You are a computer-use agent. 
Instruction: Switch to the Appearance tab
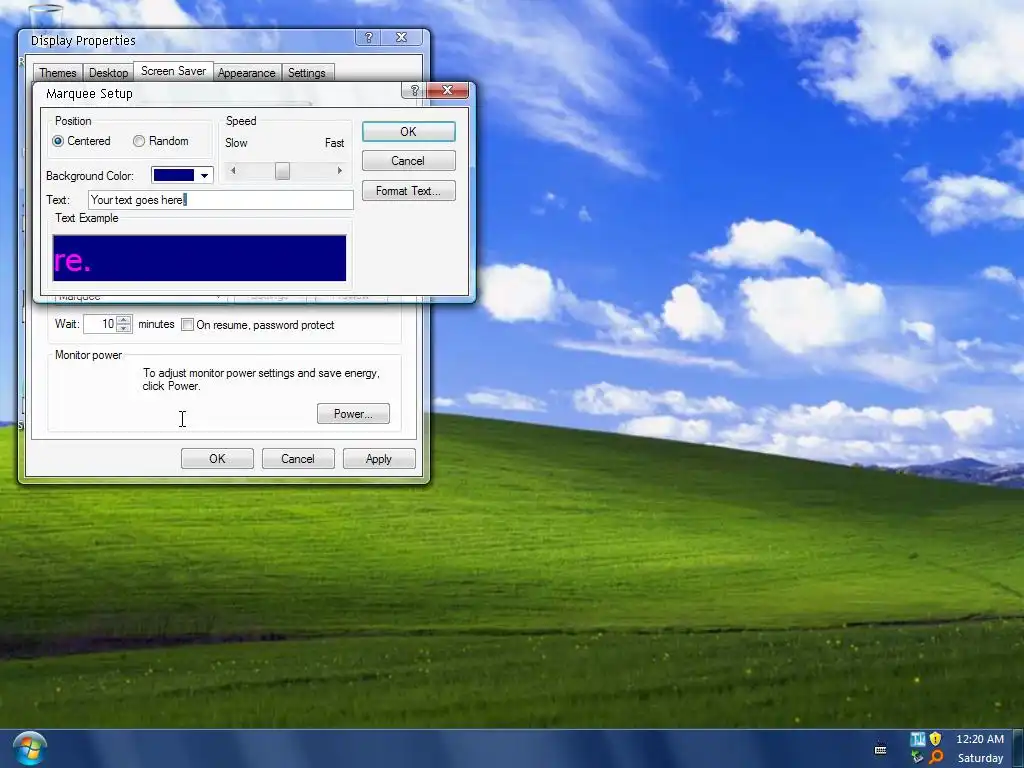click(x=246, y=72)
